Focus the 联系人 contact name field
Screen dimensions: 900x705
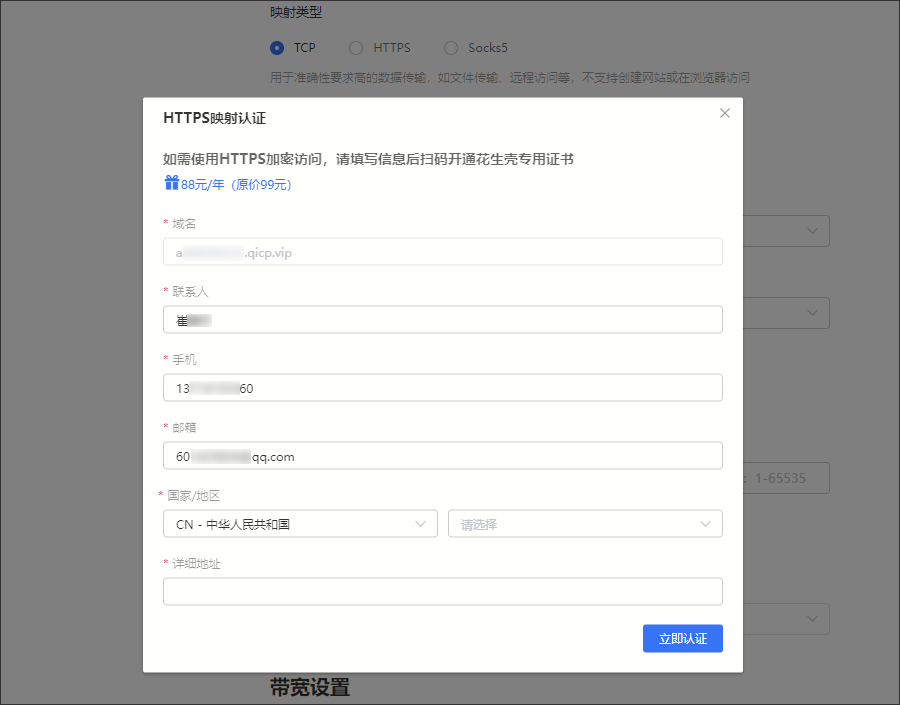pyautogui.click(x=443, y=320)
